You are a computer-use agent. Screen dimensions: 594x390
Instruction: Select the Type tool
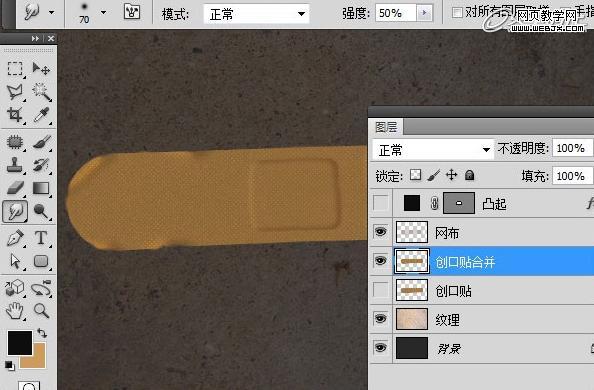(x=41, y=238)
